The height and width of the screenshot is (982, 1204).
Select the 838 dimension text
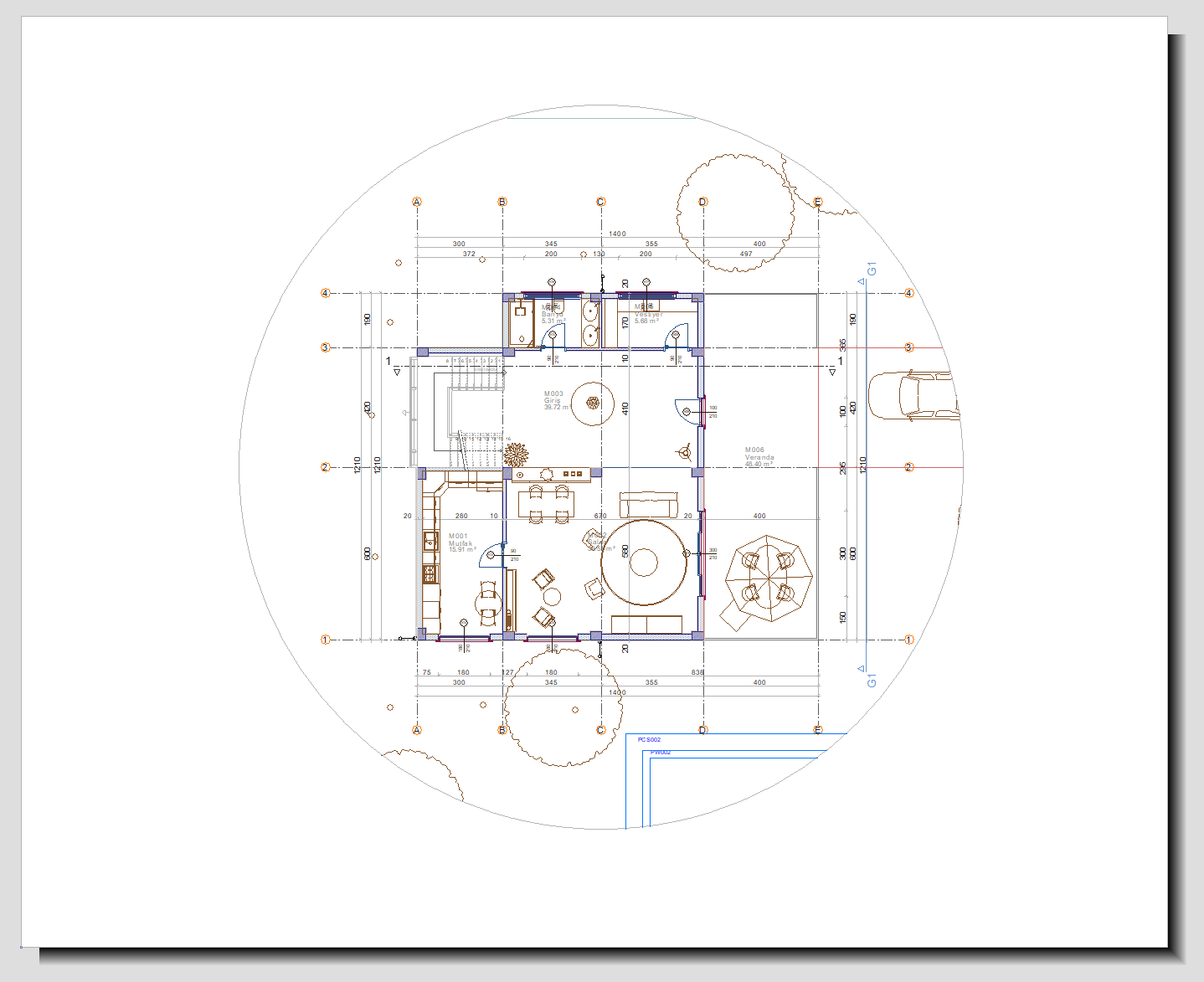pos(697,672)
